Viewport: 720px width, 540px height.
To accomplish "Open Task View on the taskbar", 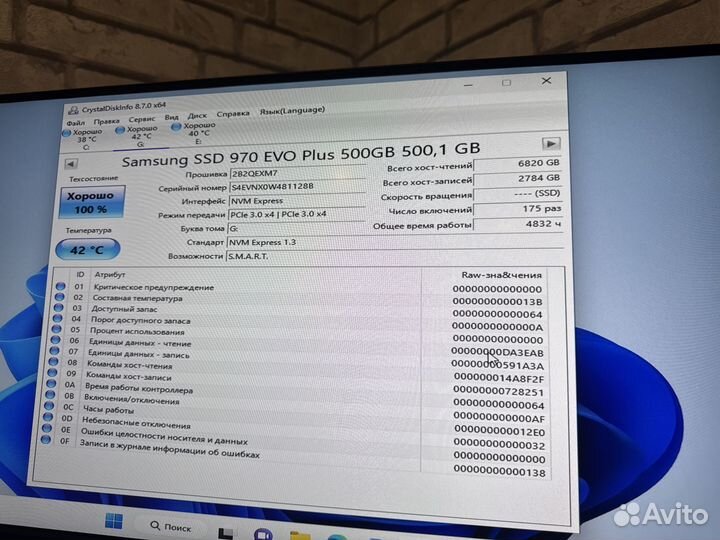I will [x=225, y=534].
